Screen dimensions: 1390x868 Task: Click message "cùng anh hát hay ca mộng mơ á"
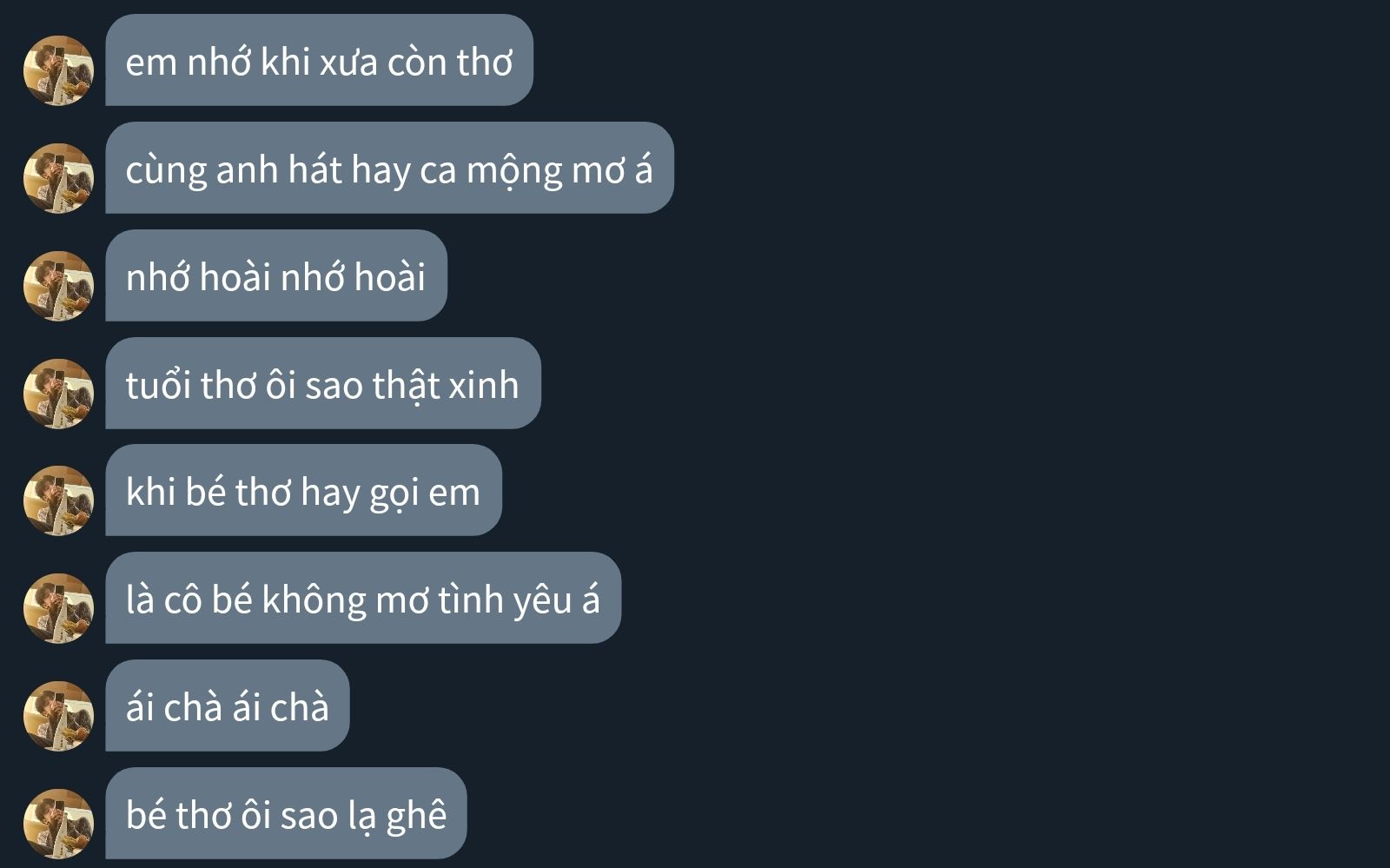[x=389, y=168]
